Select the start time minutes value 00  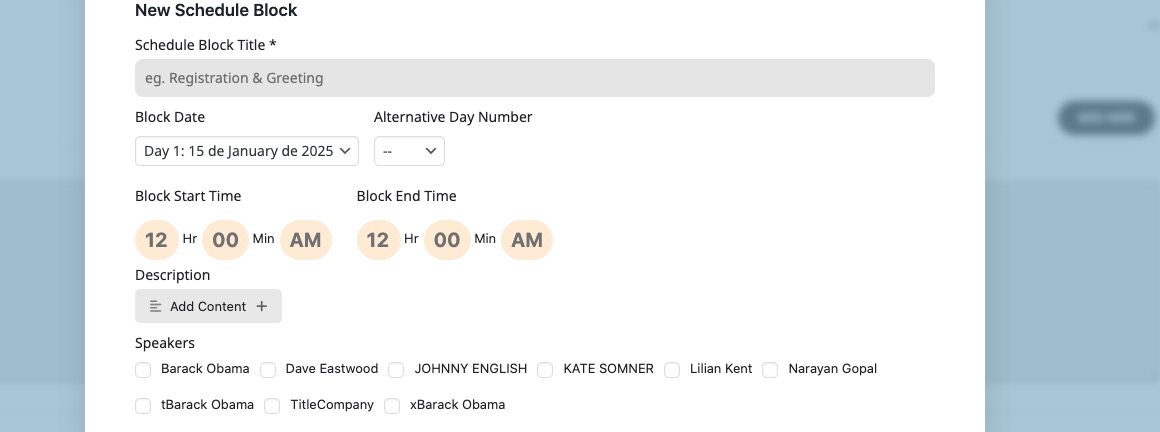pyautogui.click(x=226, y=240)
